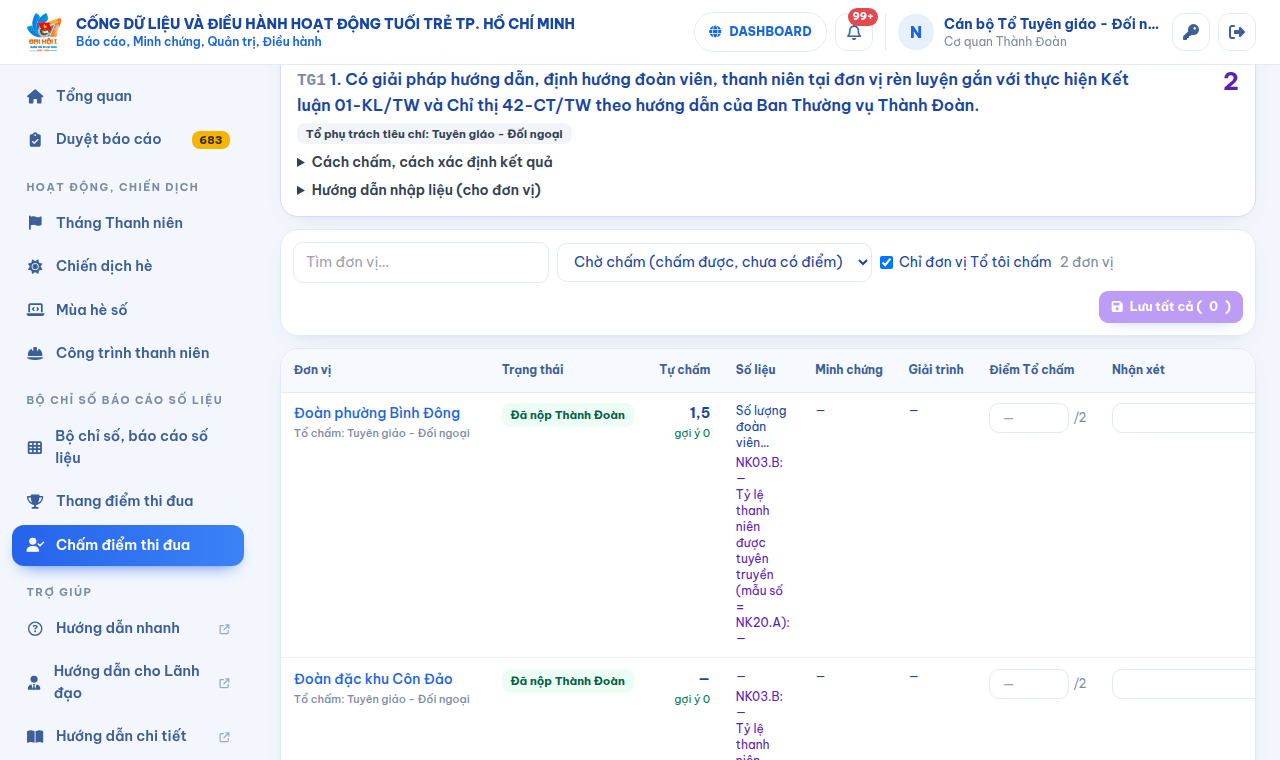Image resolution: width=1280 pixels, height=760 pixels.
Task: Click the home icon beside Tổng quan
Action: coord(35,96)
